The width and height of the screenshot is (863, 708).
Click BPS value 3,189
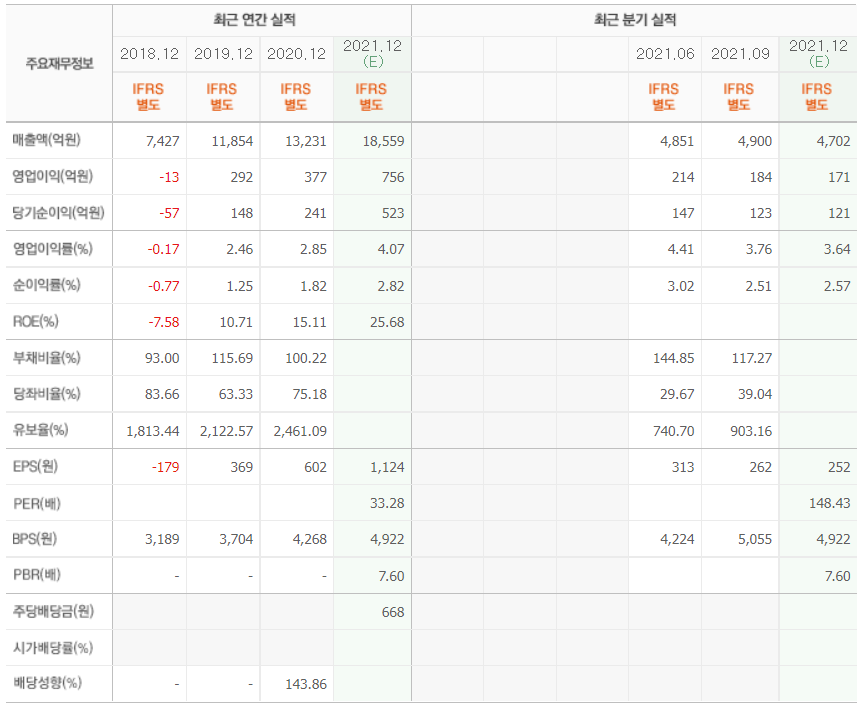(162, 540)
